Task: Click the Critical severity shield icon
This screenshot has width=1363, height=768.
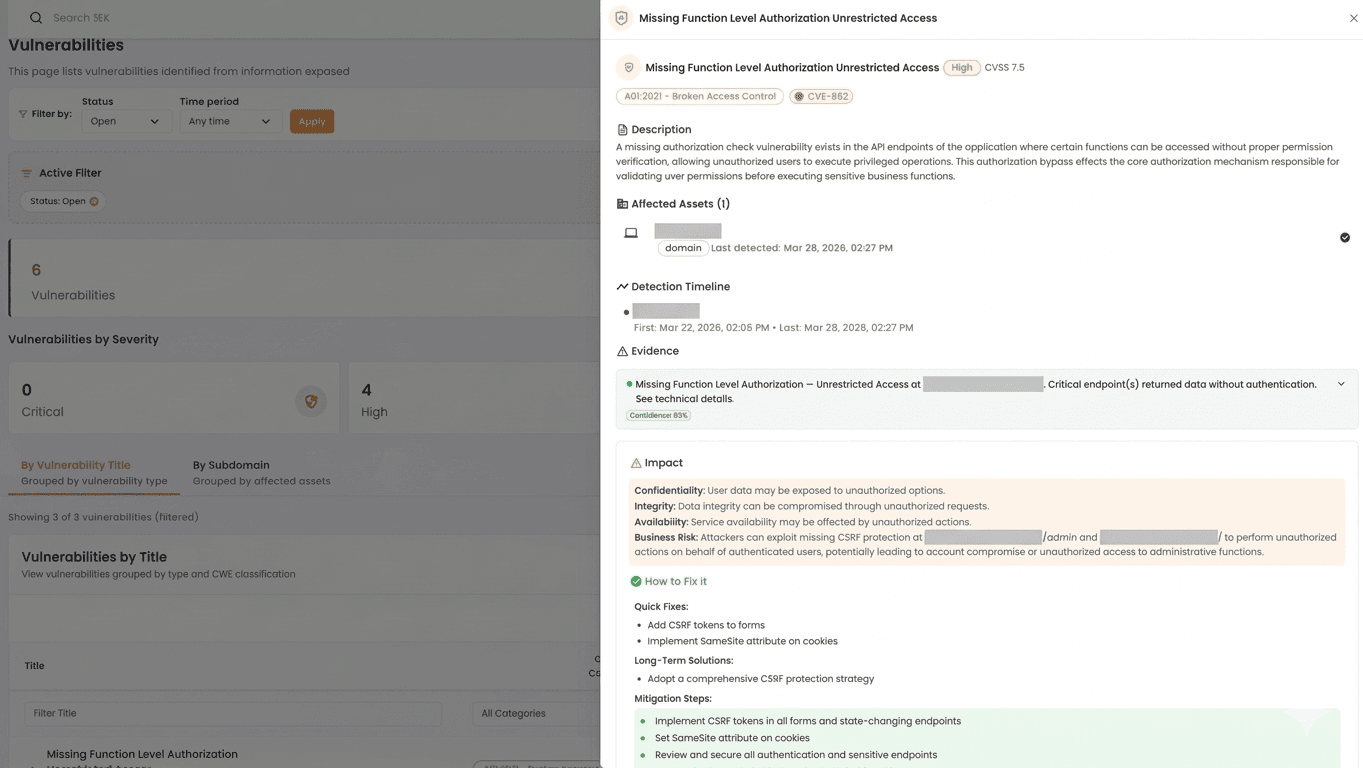Action: click(x=311, y=401)
